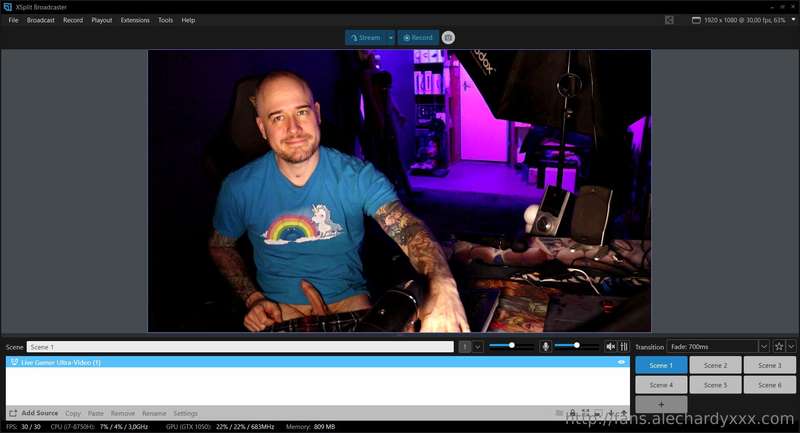Image resolution: width=800 pixels, height=433 pixels.
Task: Click the favorite transitions star icon
Action: 779,347
